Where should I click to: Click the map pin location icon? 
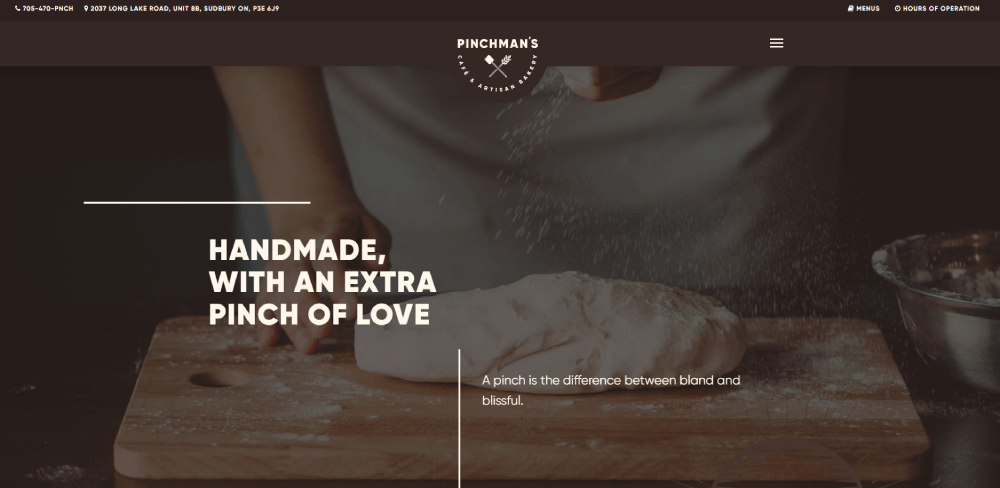pos(86,8)
